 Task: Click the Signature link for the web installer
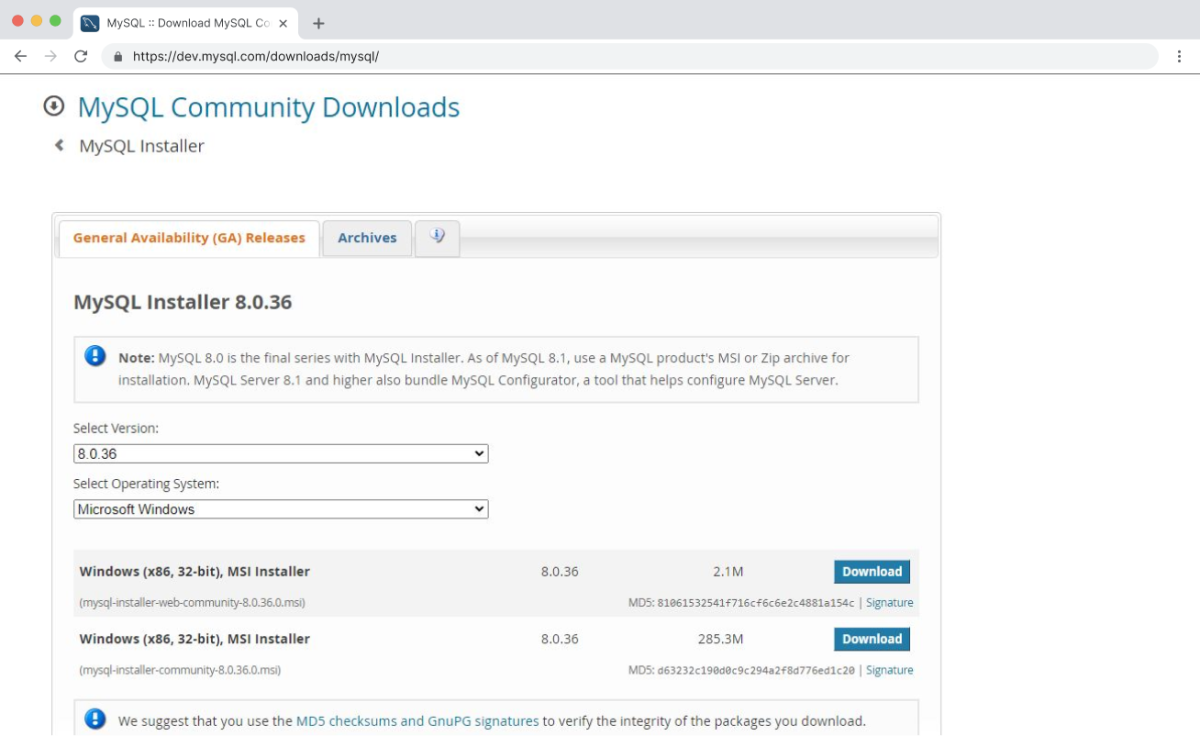pyautogui.click(x=889, y=602)
